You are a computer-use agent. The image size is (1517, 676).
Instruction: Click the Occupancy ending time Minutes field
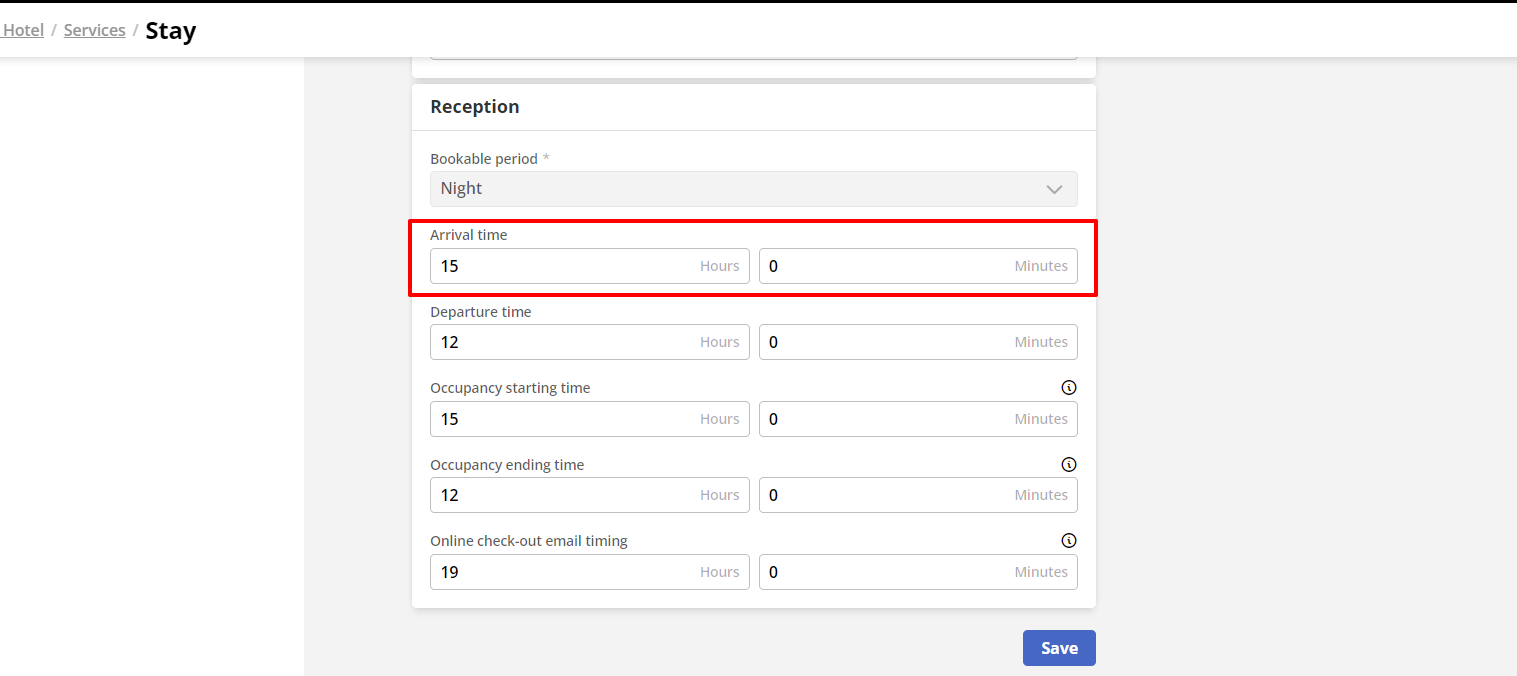coord(917,495)
